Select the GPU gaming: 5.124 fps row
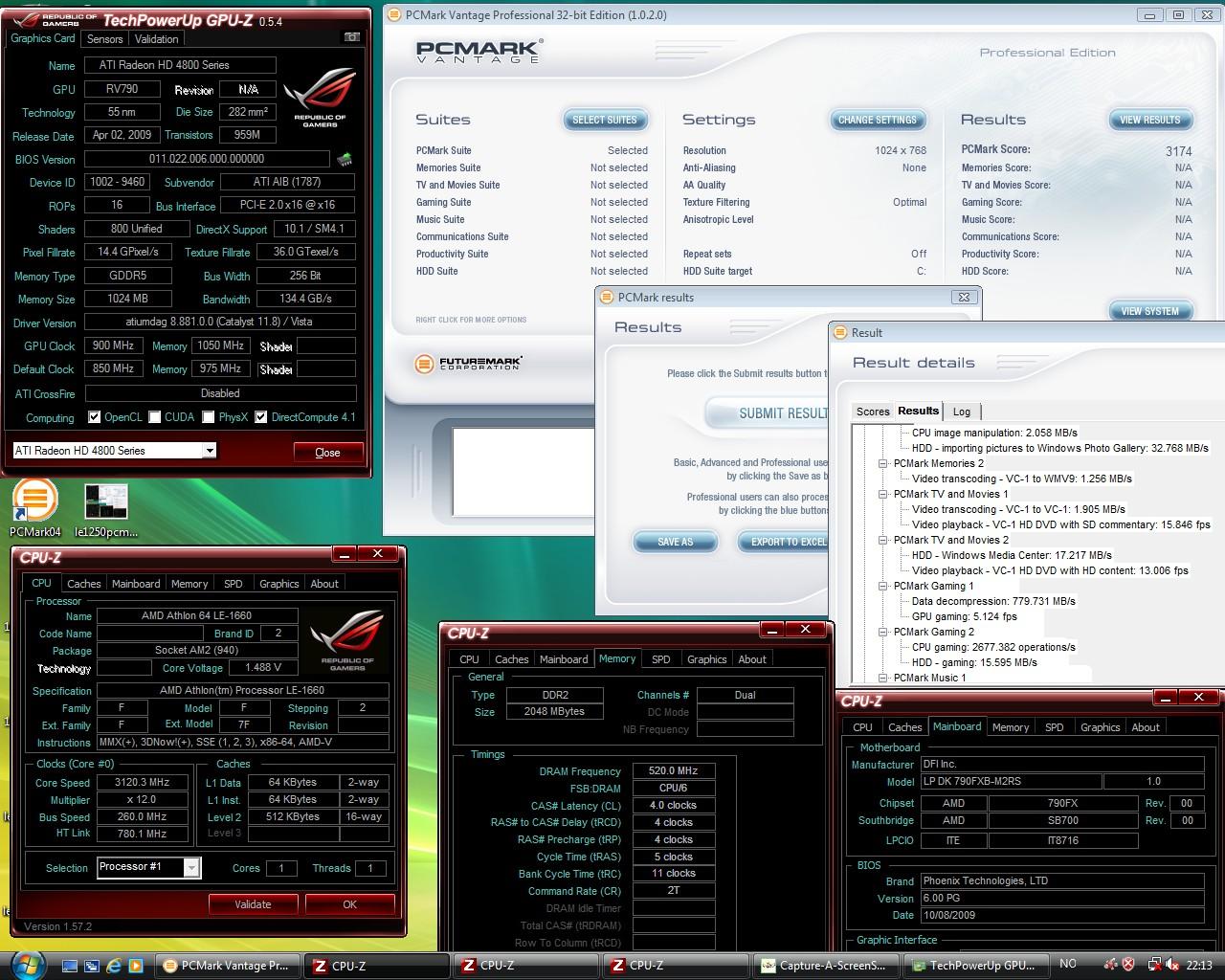Viewport: 1225px width, 980px height. tap(964, 616)
